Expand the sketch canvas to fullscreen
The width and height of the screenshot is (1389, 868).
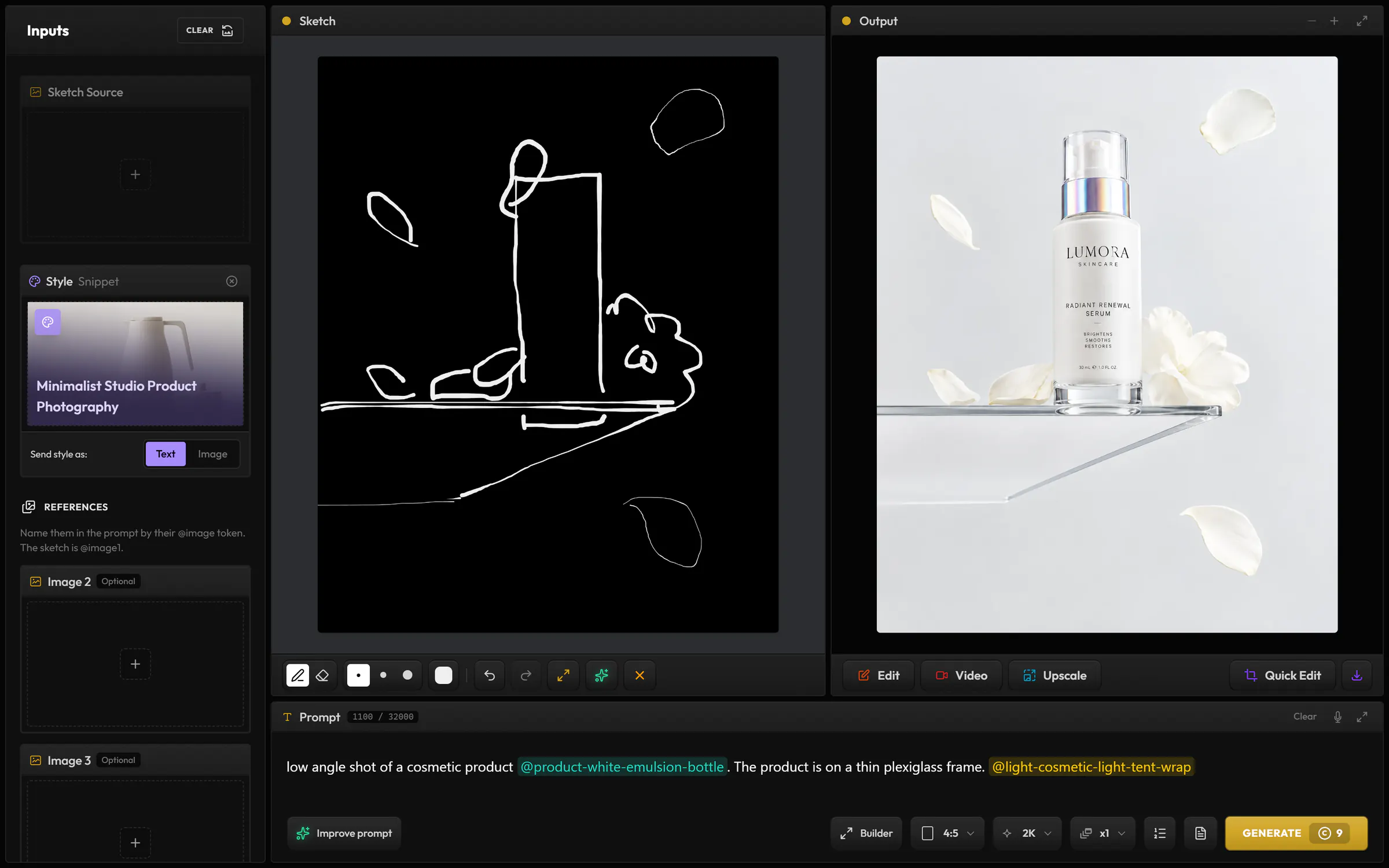tap(563, 675)
